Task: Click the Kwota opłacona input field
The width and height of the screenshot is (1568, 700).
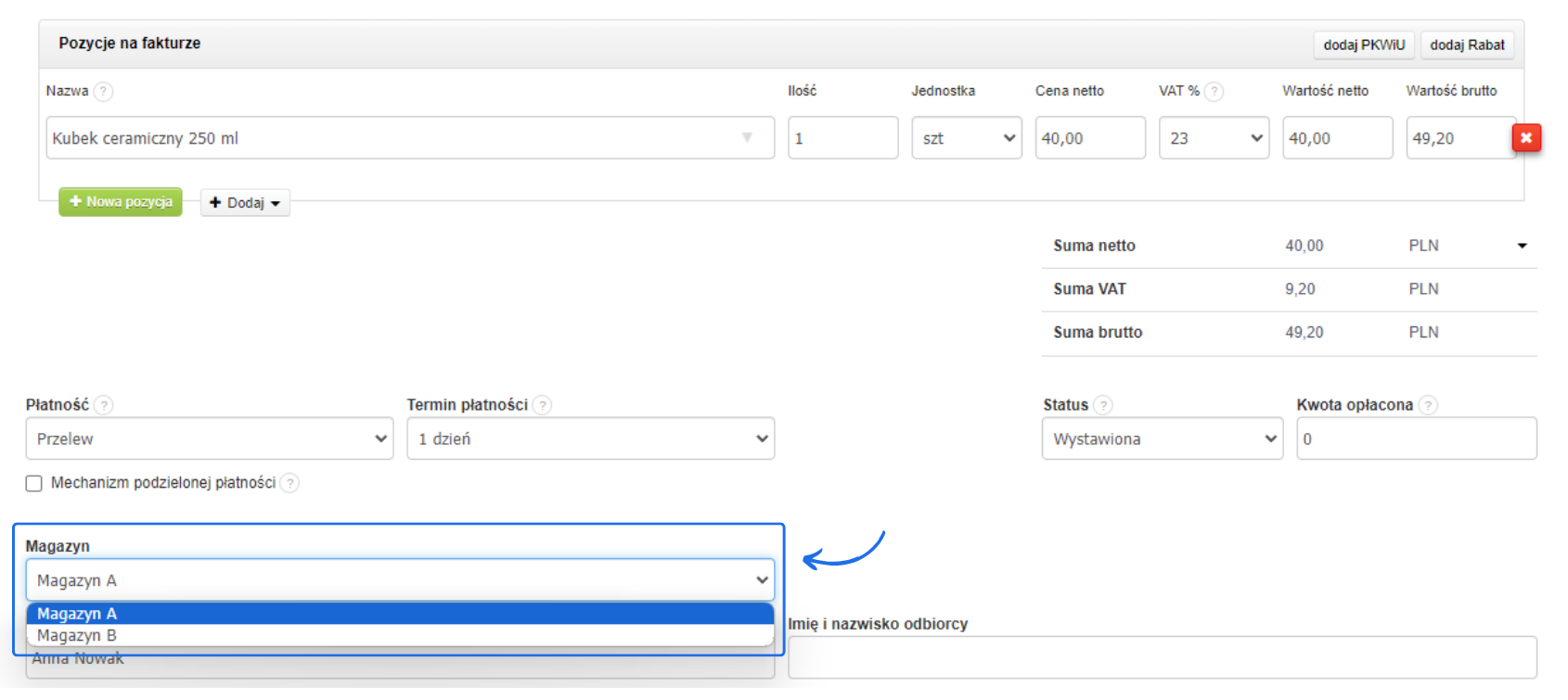Action: (1416, 439)
